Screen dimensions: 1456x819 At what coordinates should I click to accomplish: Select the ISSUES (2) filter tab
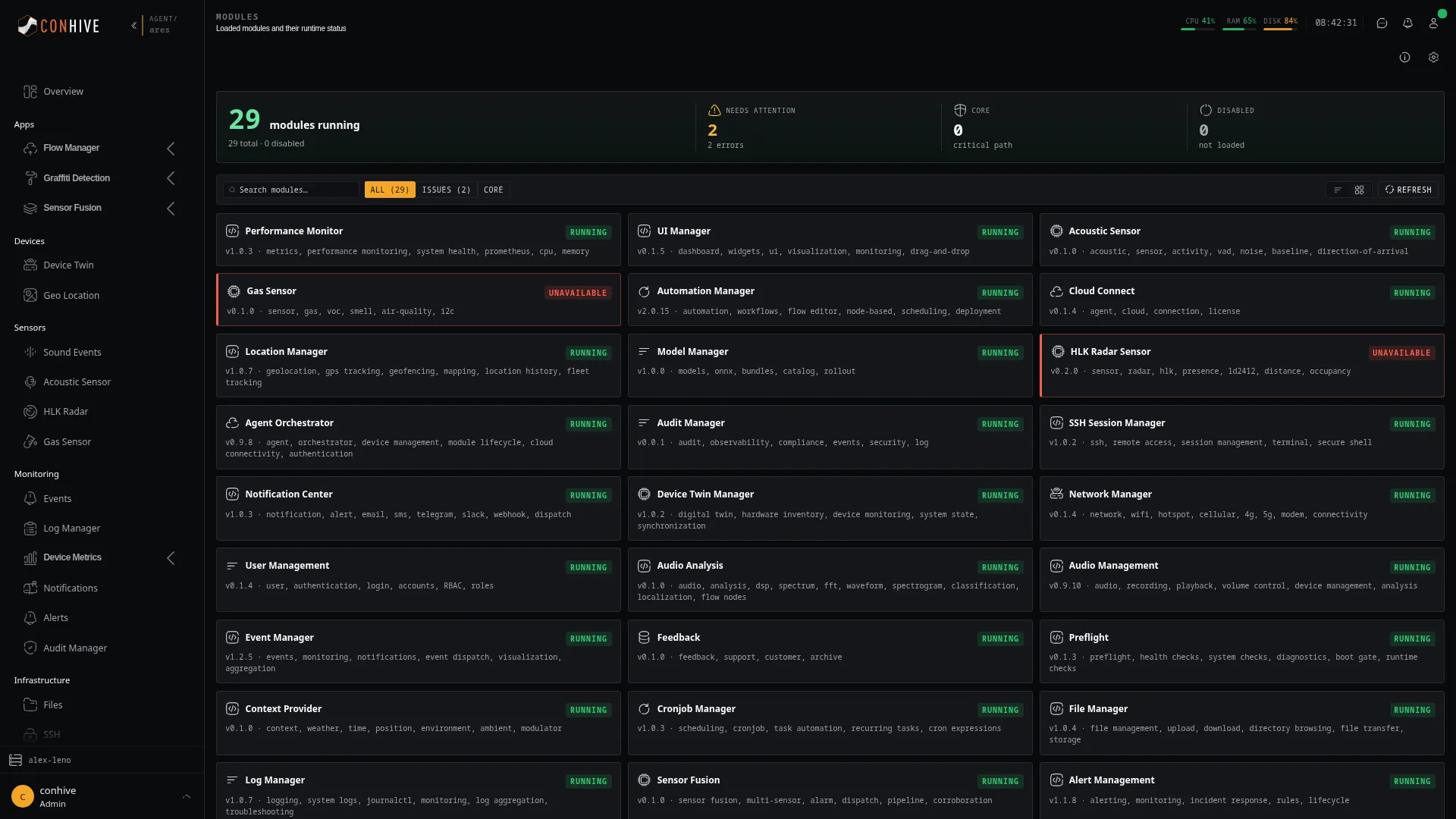pyautogui.click(x=446, y=190)
